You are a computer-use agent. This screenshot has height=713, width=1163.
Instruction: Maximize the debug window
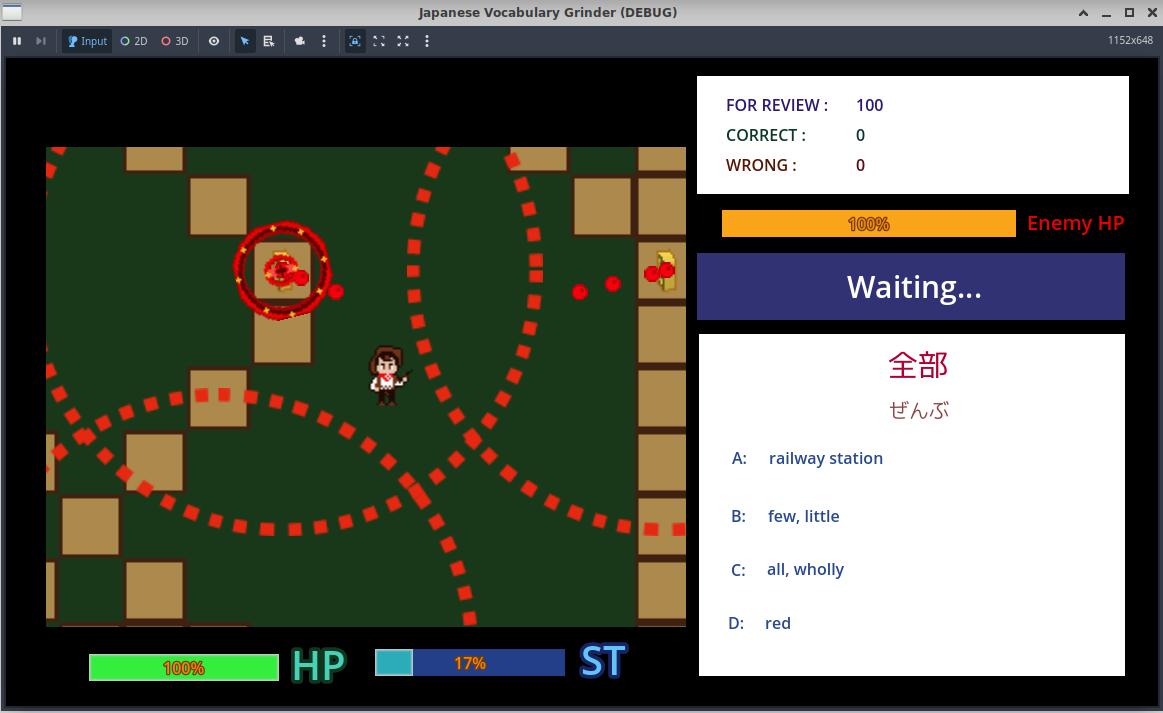tap(1129, 13)
